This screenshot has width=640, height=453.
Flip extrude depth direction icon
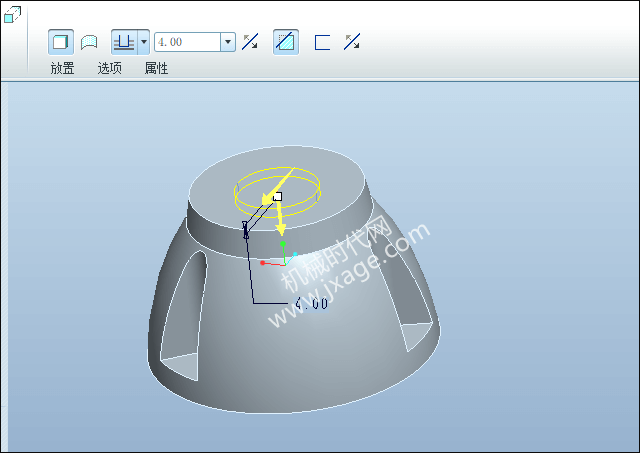click(250, 42)
